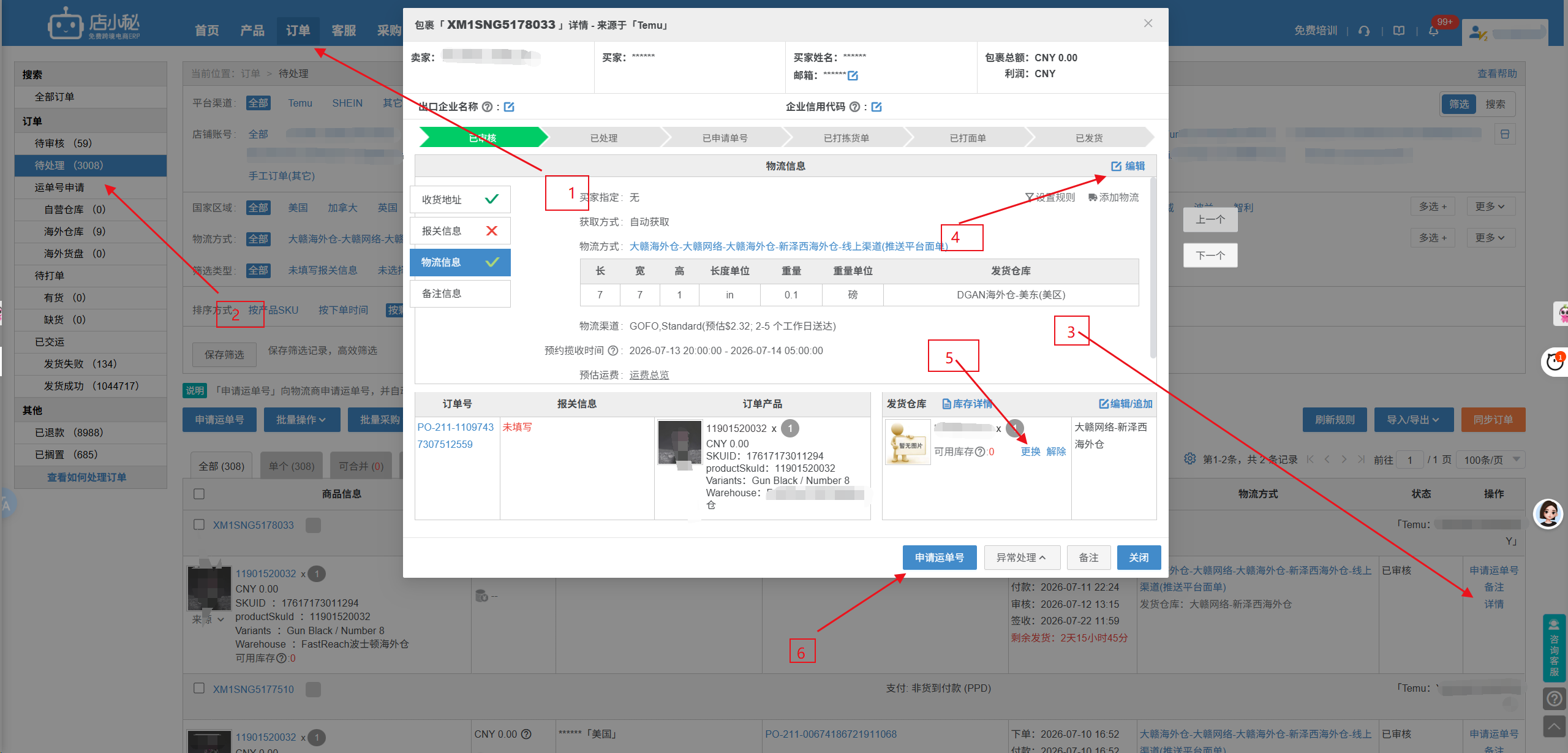Show help for 可用库存 in dialog
This screenshot has width=1568, height=753.
point(980,452)
